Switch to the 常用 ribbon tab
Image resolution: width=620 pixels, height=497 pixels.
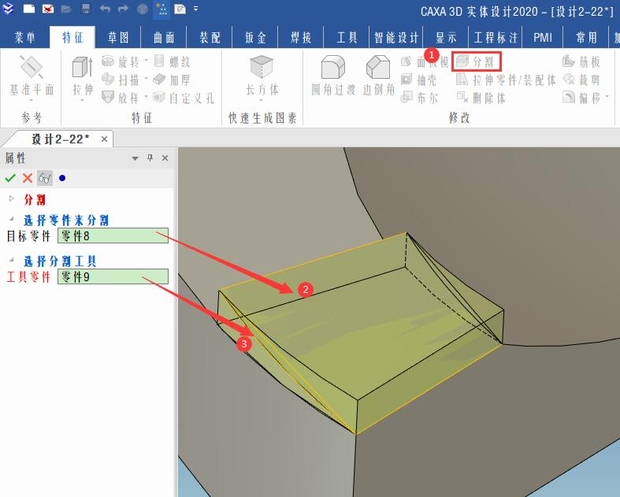pyautogui.click(x=586, y=38)
